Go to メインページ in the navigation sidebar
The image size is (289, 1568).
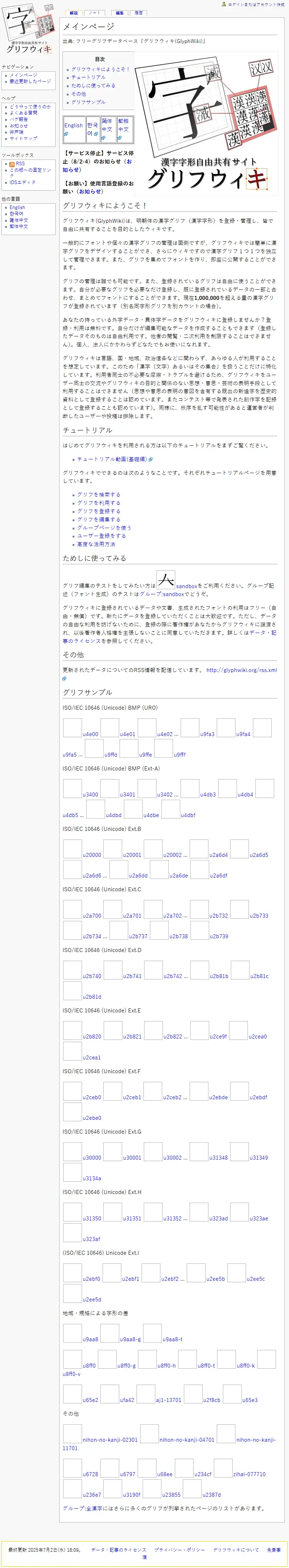(x=23, y=75)
